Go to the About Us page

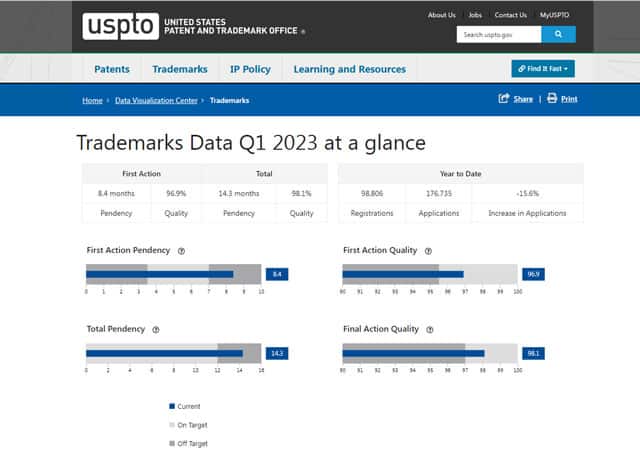pos(441,15)
